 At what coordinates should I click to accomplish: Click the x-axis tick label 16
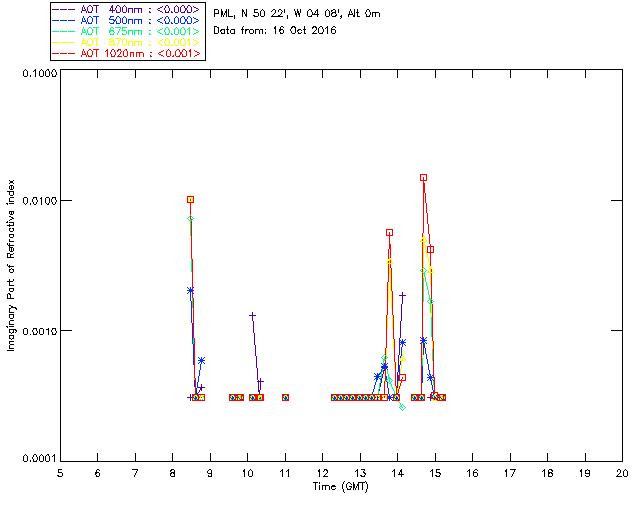coord(473,473)
